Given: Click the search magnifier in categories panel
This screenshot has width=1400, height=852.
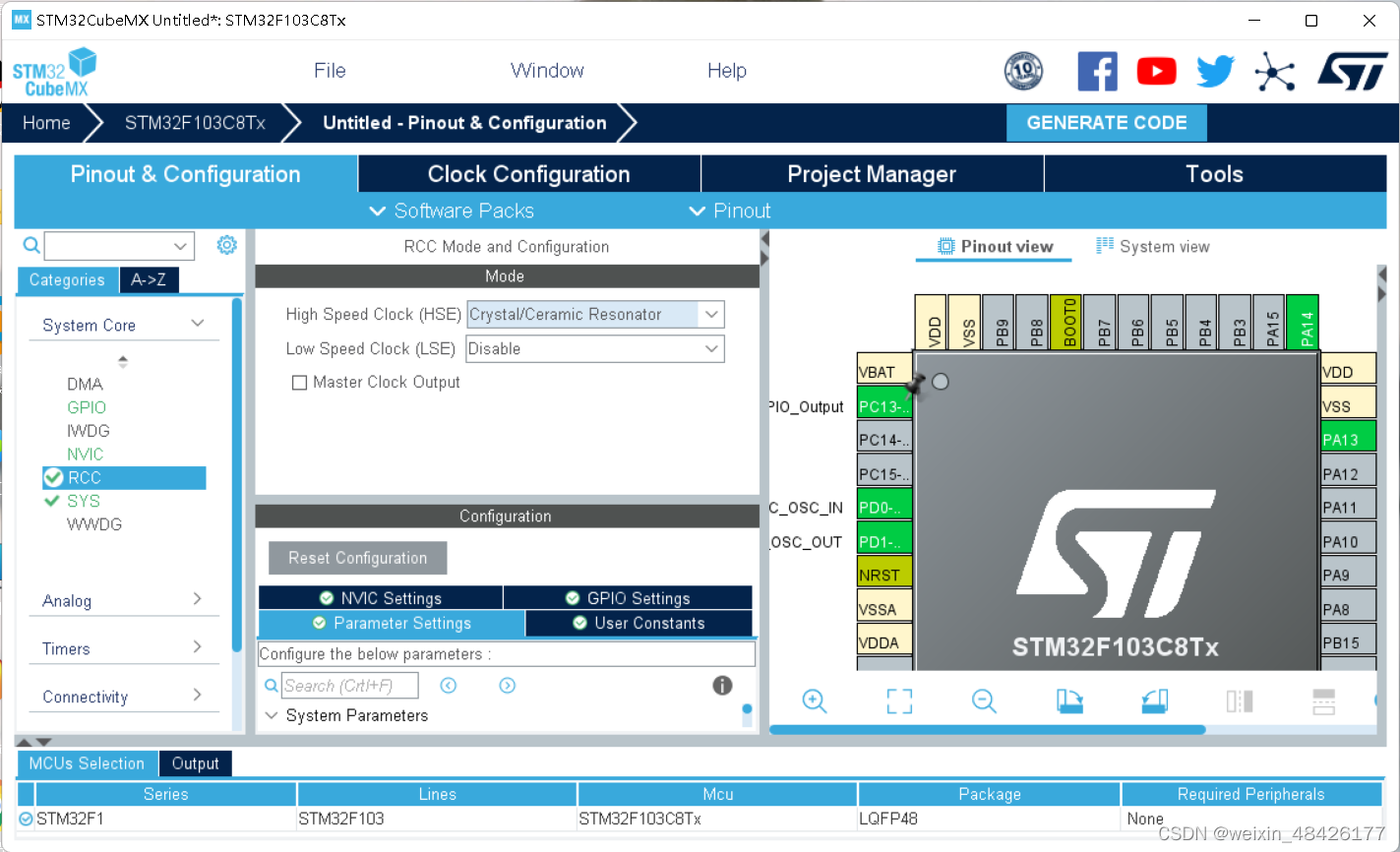Looking at the screenshot, I should pos(31,245).
